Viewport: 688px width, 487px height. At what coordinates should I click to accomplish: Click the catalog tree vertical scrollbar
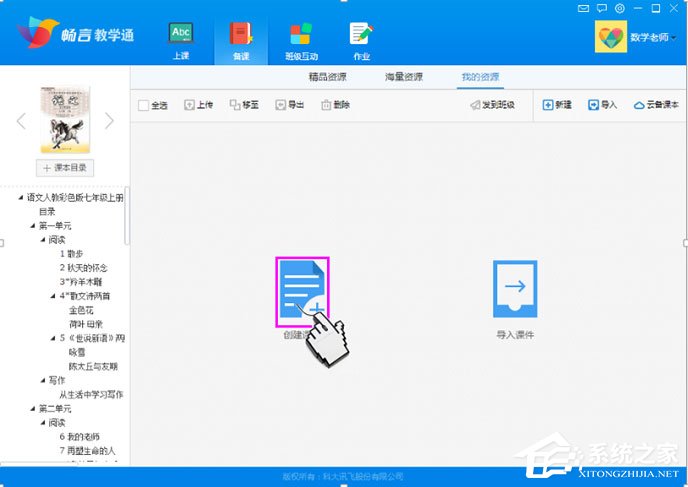127,216
